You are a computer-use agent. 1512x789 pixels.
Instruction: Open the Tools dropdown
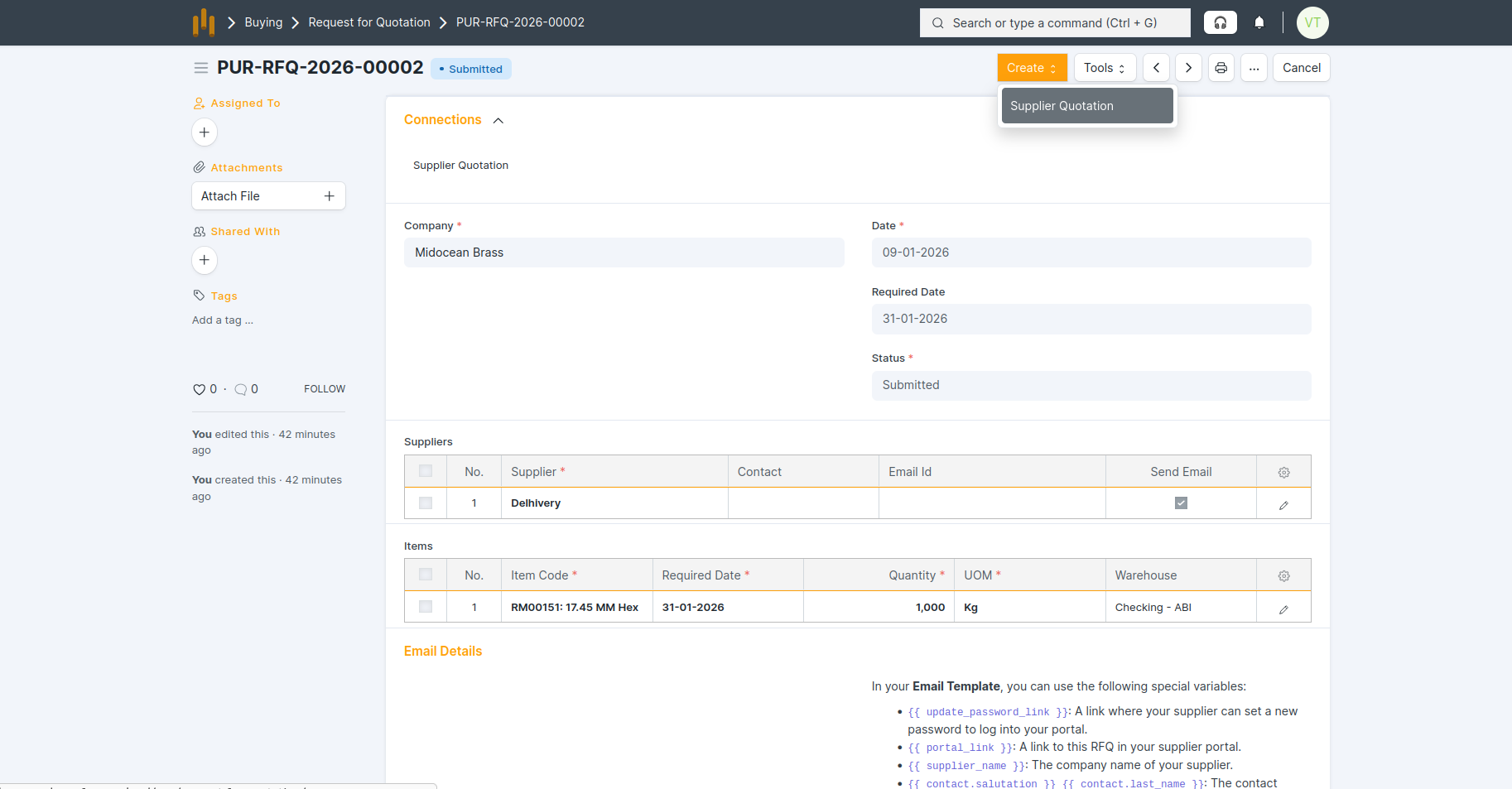pyautogui.click(x=1104, y=68)
